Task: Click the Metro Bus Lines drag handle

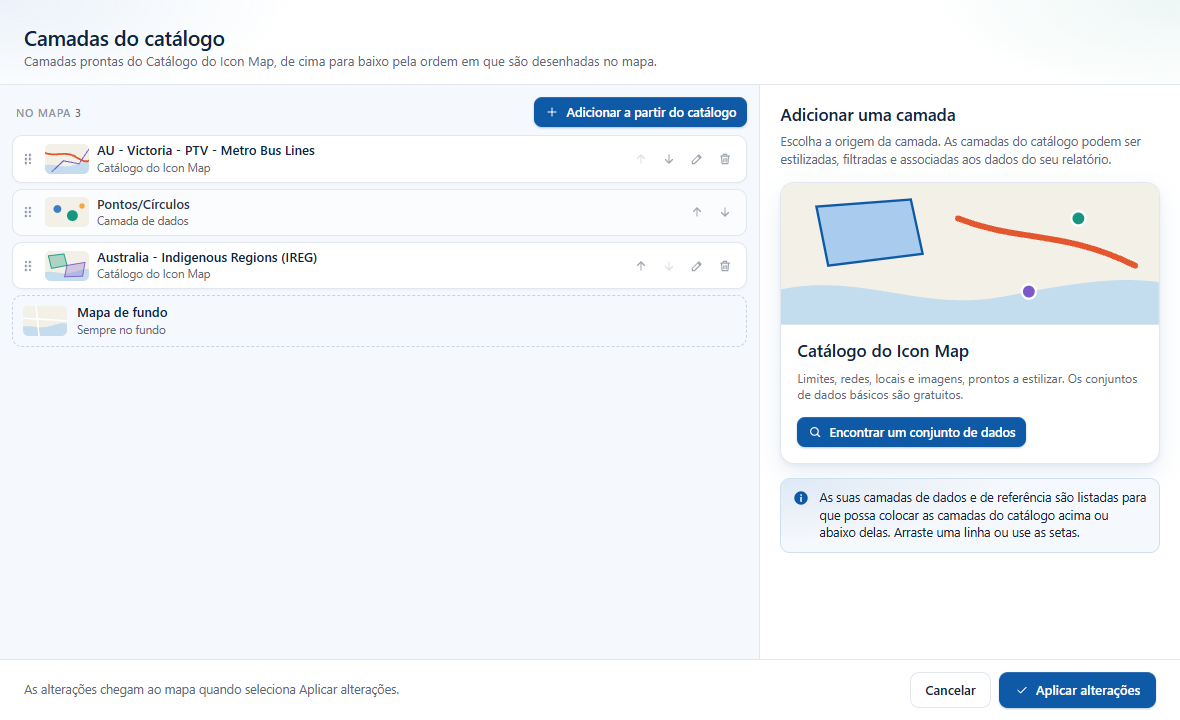Action: coord(28,159)
